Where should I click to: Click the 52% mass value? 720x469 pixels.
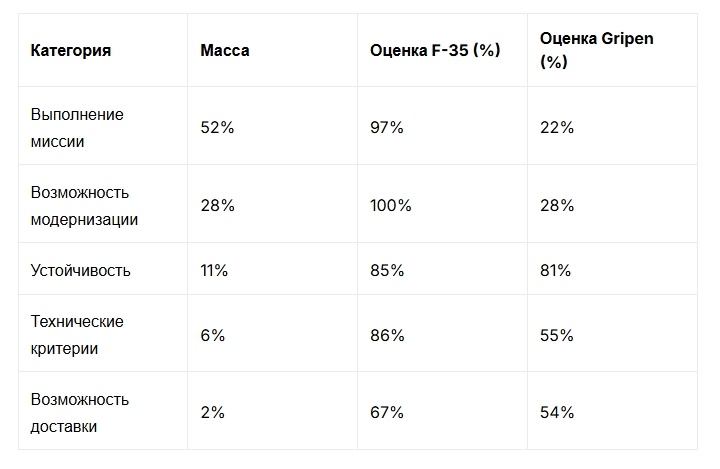tap(217, 127)
